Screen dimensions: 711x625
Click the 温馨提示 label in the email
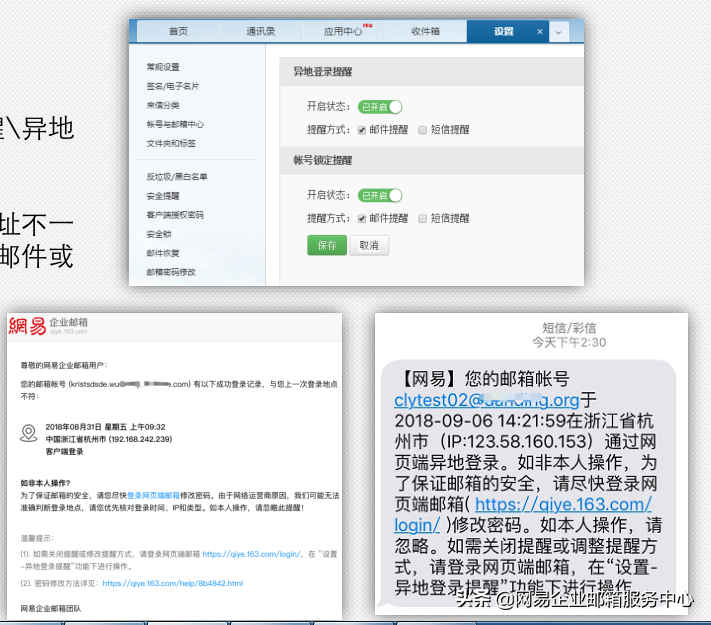pos(37,538)
